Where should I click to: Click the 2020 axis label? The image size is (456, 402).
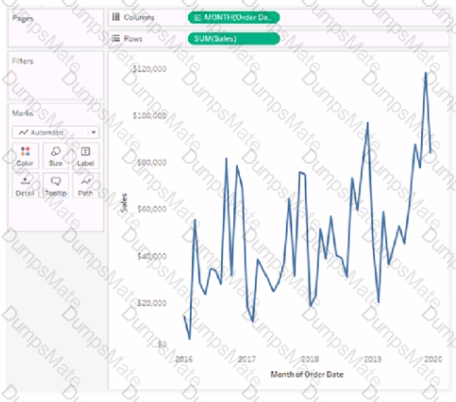point(433,359)
